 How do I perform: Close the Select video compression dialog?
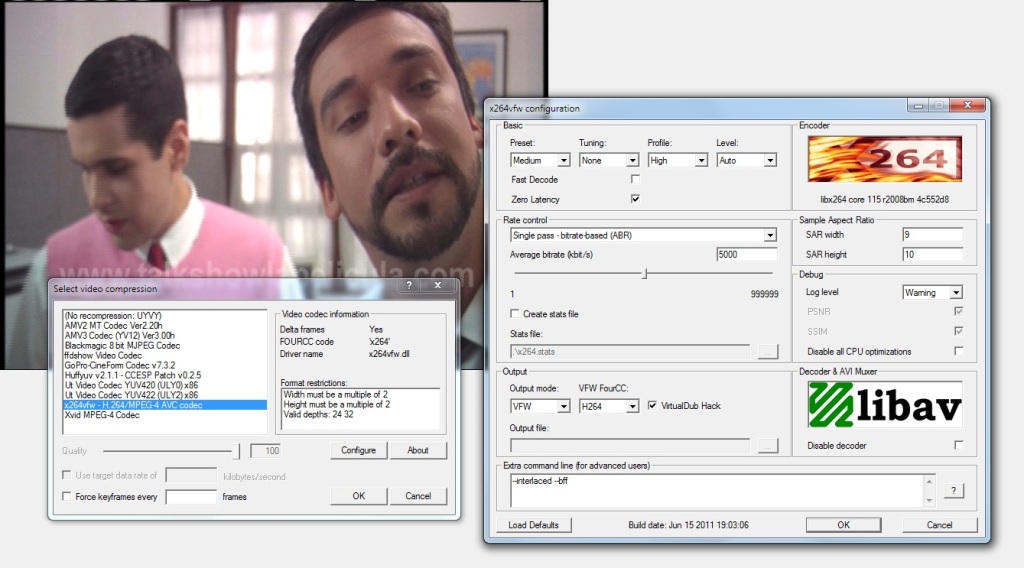click(438, 285)
